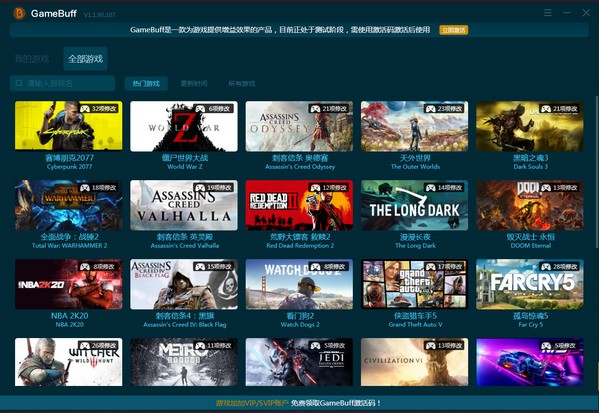Click the vertical scrollbar of game list
This screenshot has width=599, height=413.
click(x=597, y=172)
